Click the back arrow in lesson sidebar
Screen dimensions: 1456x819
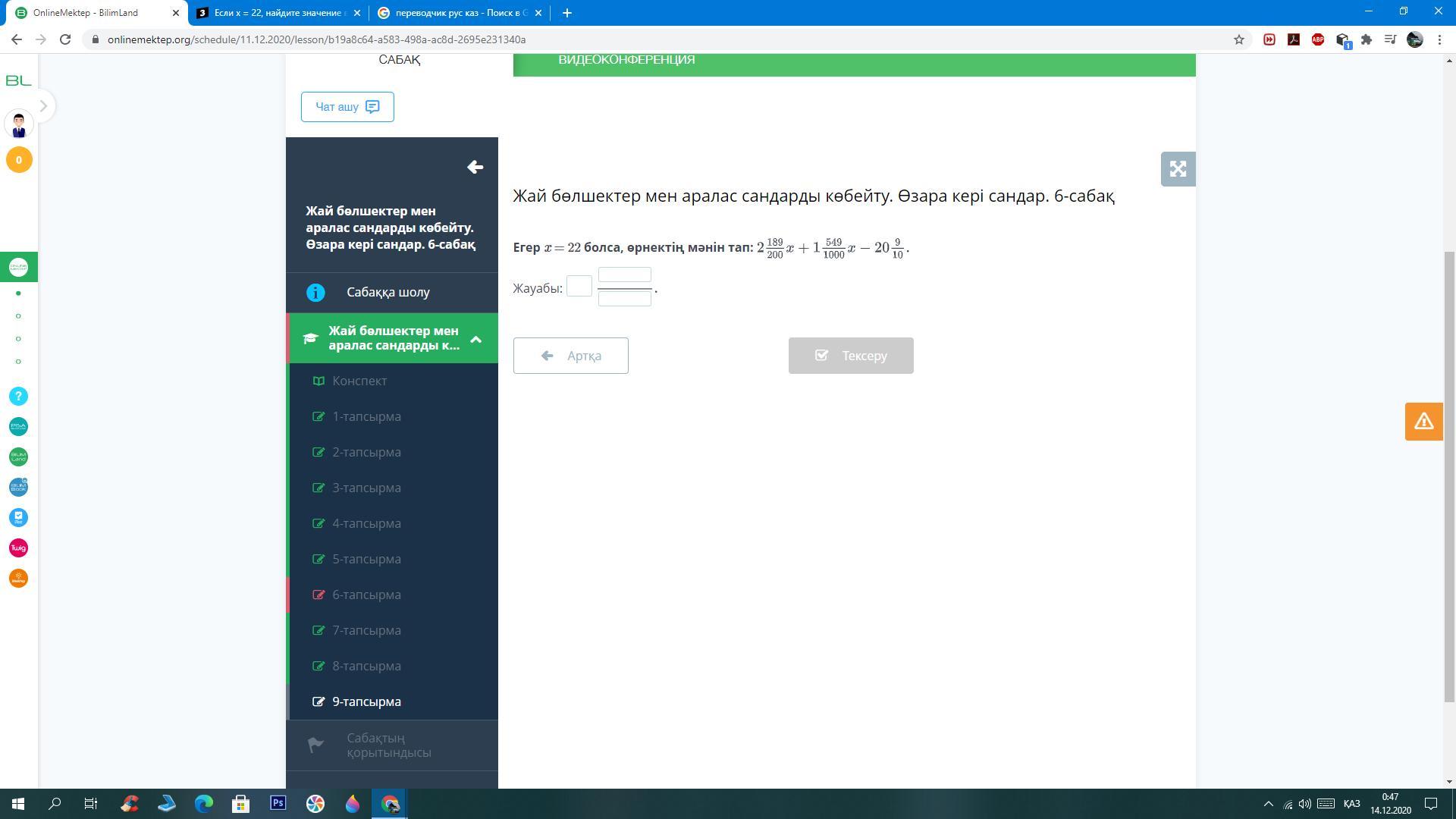point(475,168)
